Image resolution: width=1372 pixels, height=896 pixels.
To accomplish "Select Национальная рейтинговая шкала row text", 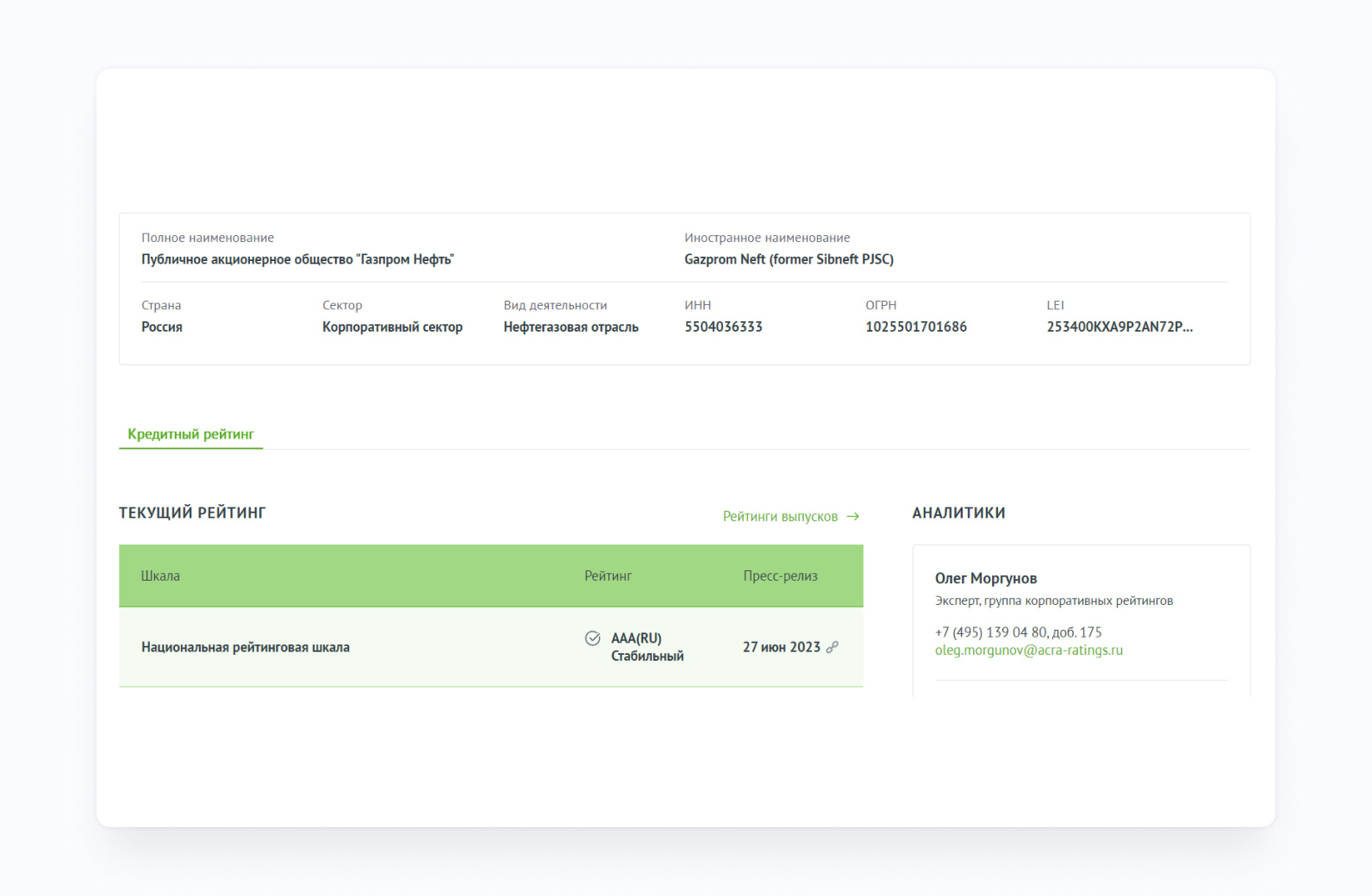I will tap(246, 647).
